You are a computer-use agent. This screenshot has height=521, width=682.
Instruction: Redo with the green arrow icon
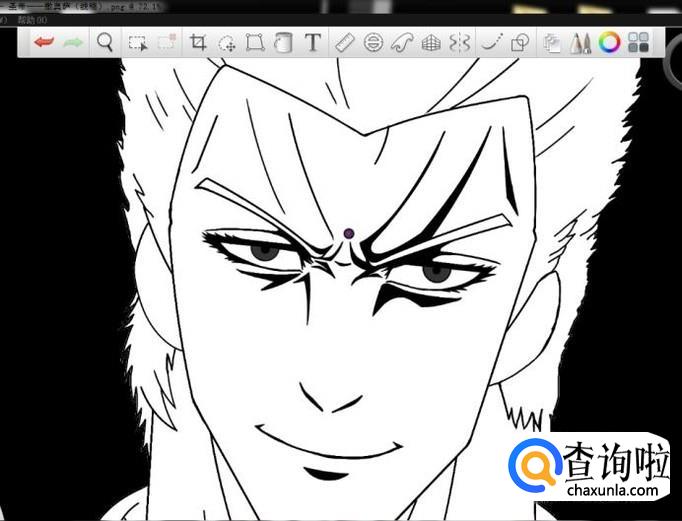click(73, 42)
